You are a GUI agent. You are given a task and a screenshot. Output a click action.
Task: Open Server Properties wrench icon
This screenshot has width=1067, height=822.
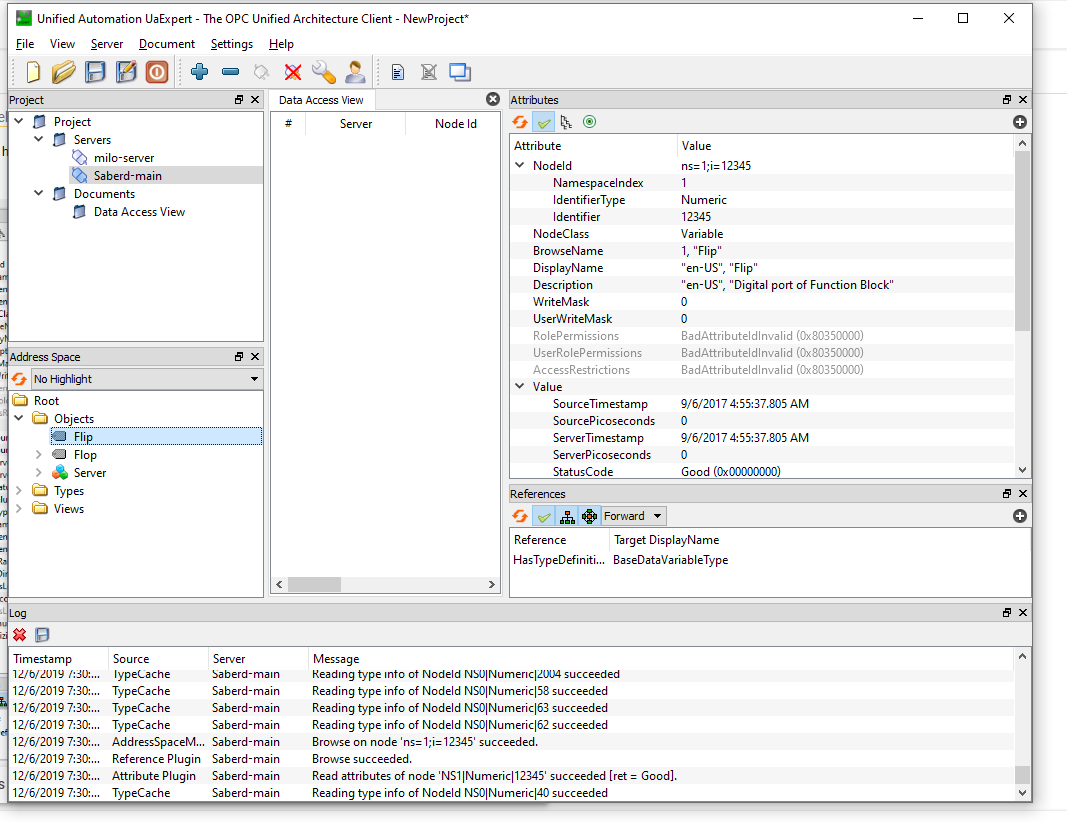(x=324, y=71)
